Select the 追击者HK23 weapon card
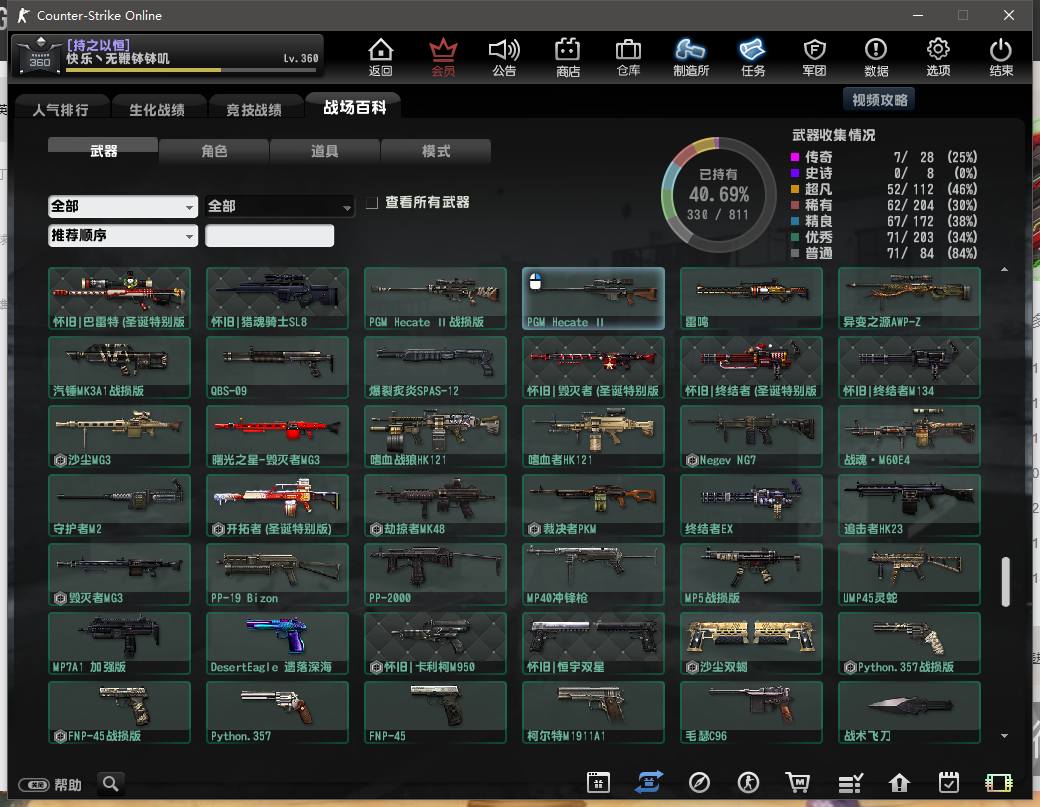1040x807 pixels. [909, 505]
